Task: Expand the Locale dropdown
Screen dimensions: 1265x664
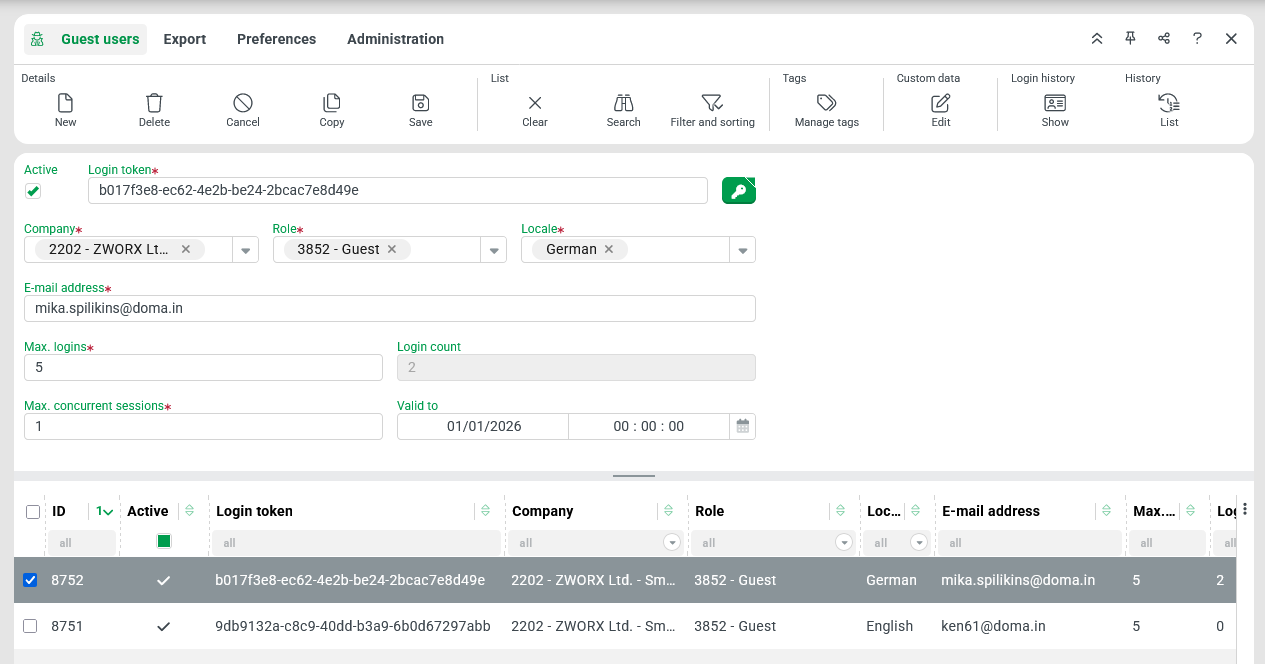Action: click(x=743, y=250)
